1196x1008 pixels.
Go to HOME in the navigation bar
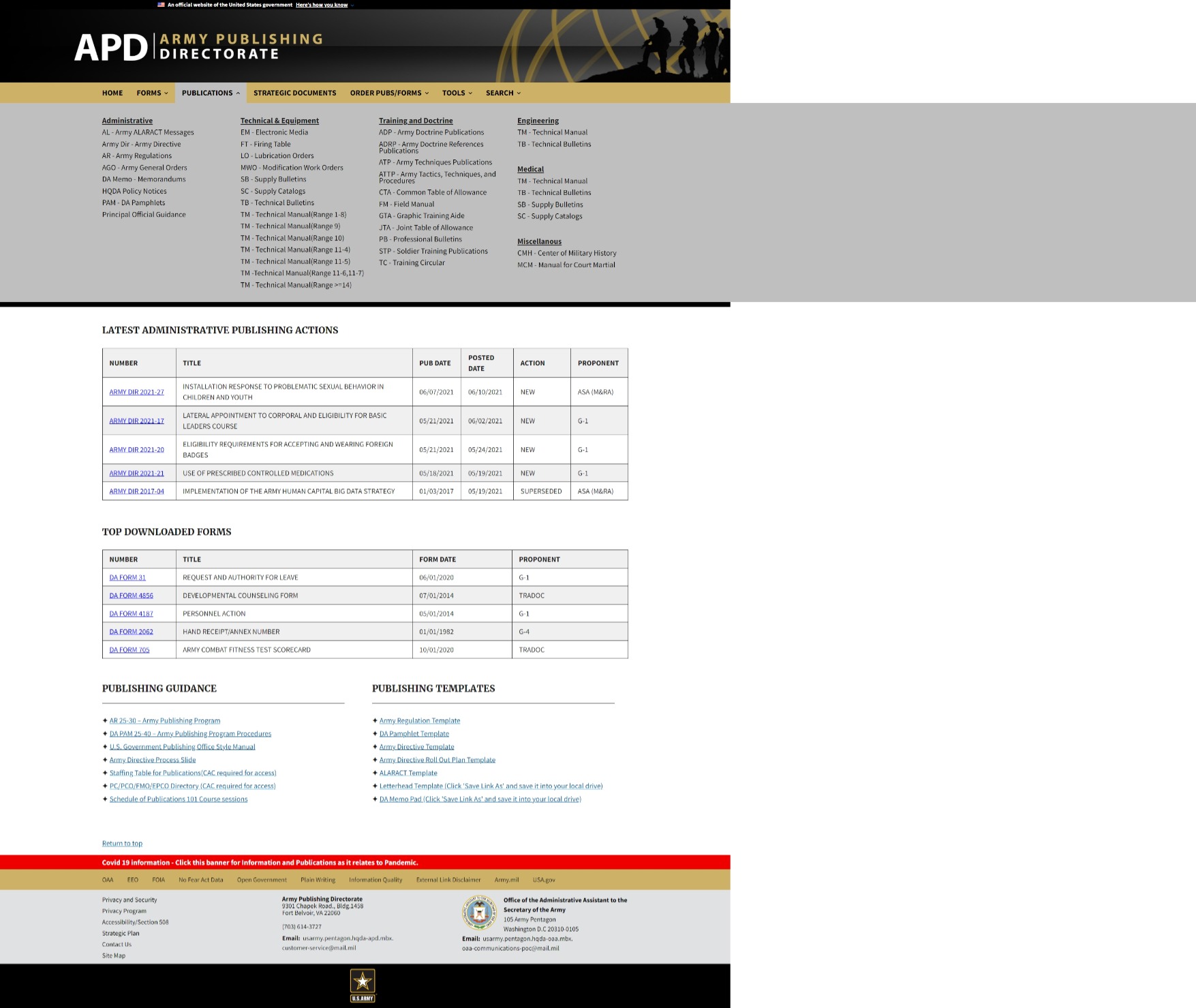click(112, 93)
